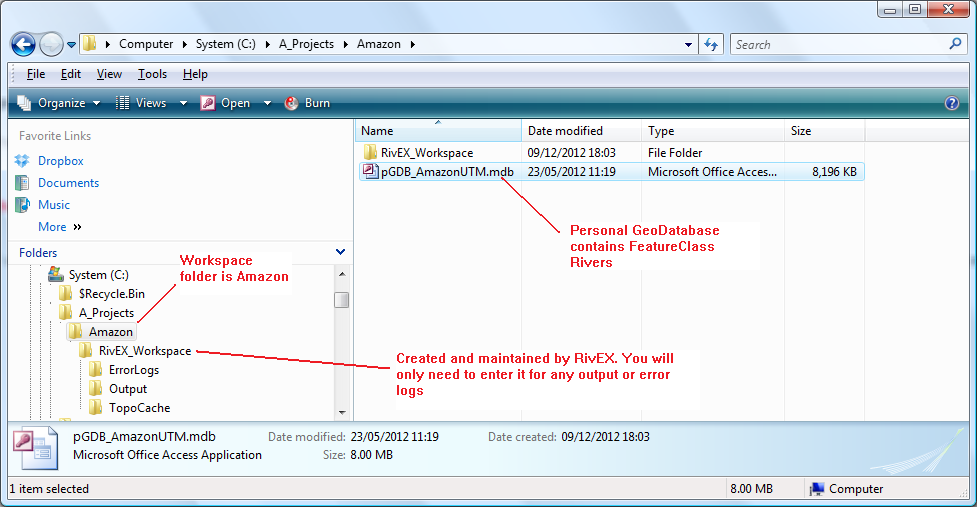Click Date modified value in details pane
The height and width of the screenshot is (507, 977).
tap(394, 437)
